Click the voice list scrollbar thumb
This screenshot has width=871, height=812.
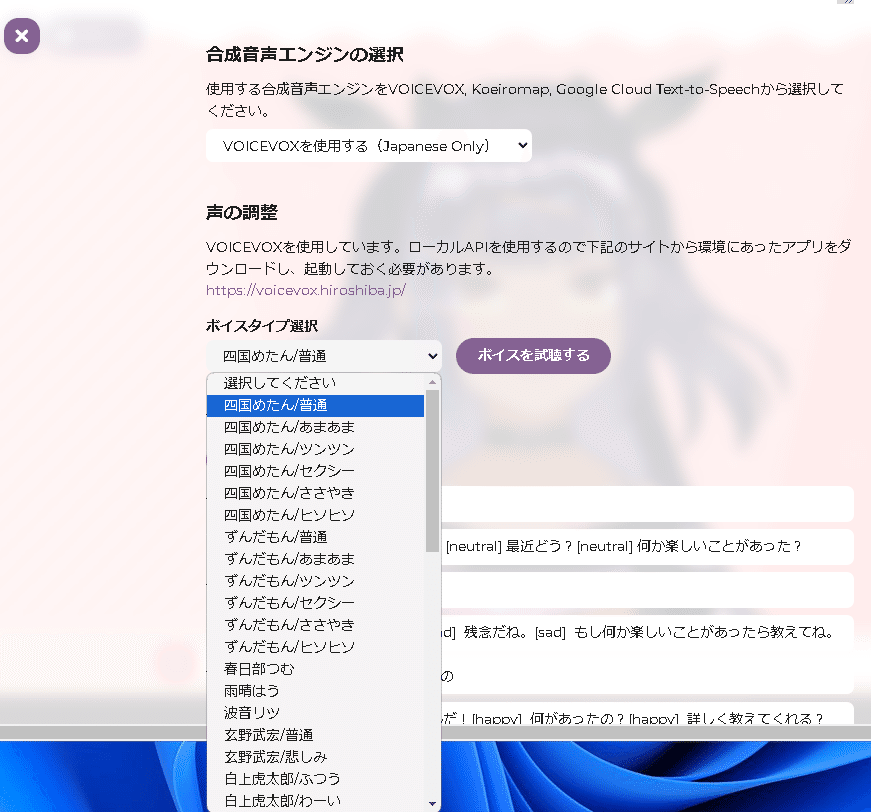click(432, 471)
